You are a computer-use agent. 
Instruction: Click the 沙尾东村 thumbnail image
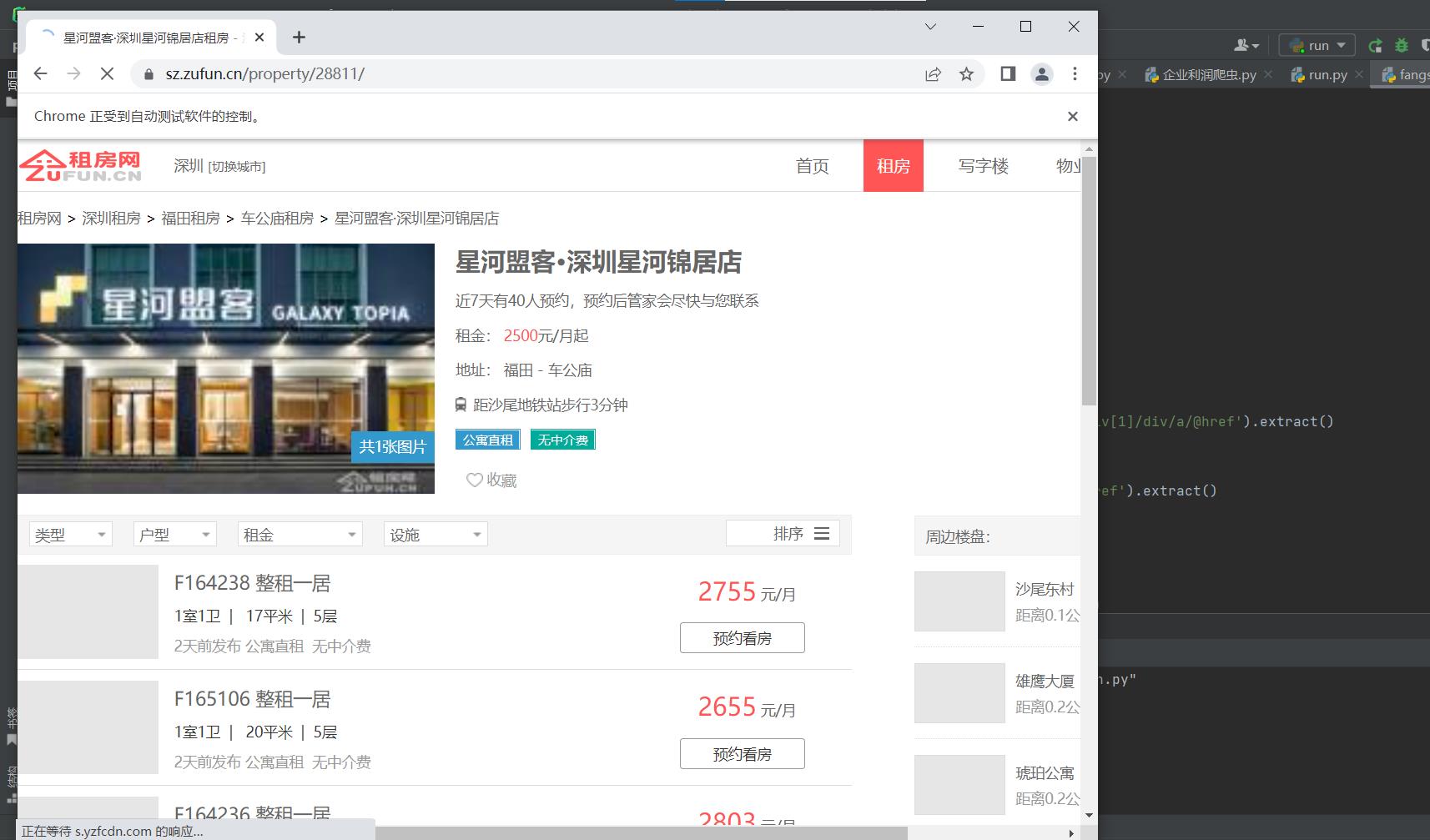click(959, 601)
